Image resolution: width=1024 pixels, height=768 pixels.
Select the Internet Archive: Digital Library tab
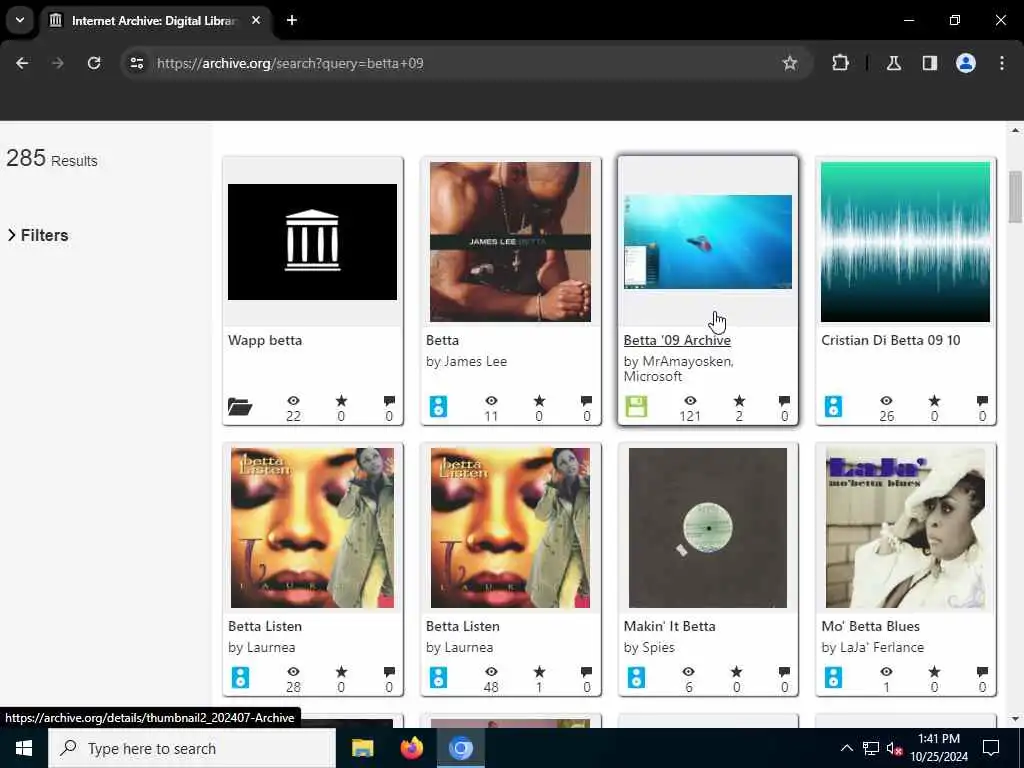153,21
